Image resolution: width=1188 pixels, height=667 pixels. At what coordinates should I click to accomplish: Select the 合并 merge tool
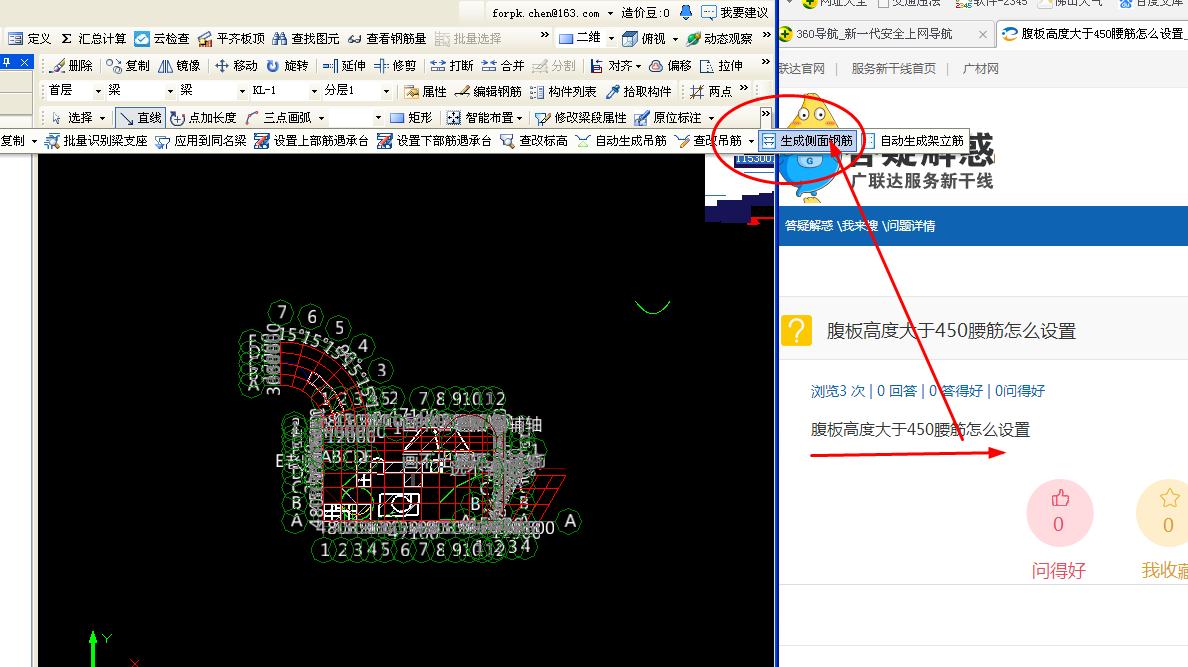502,66
